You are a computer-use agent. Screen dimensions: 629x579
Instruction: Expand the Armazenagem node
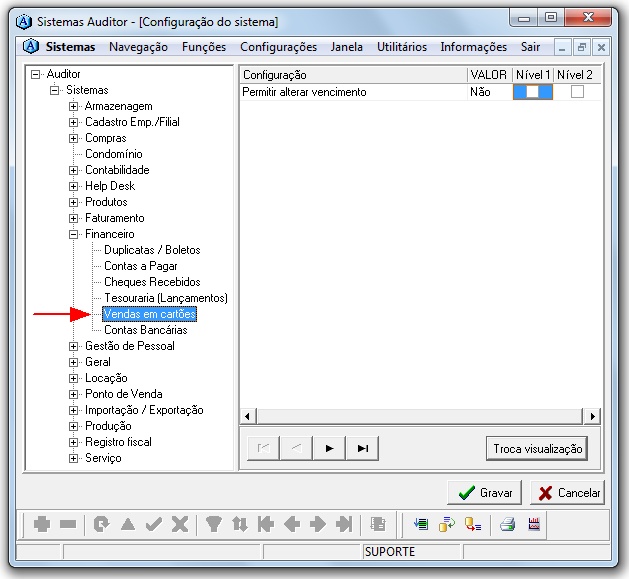tap(73, 106)
